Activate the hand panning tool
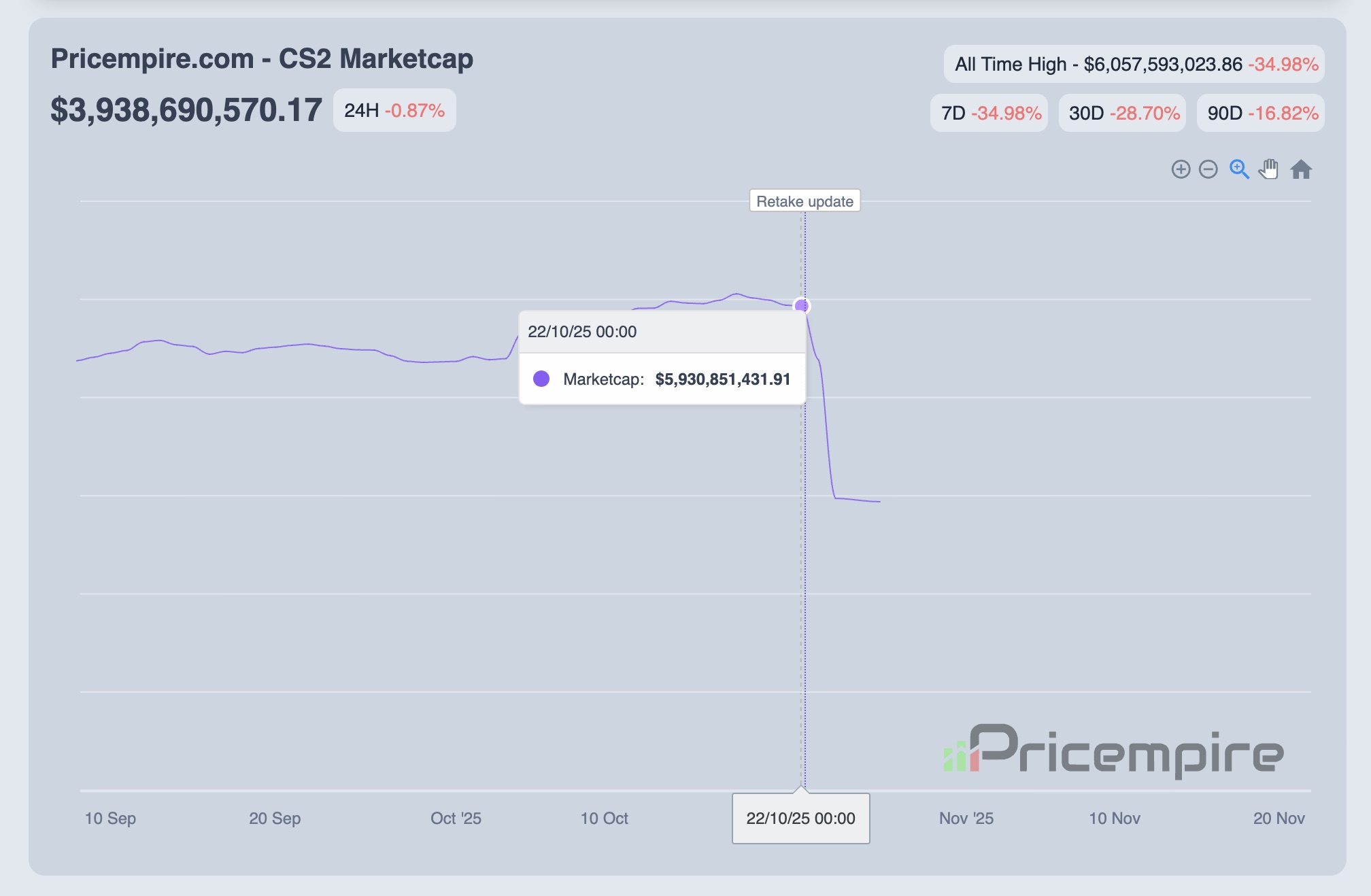 click(1268, 169)
